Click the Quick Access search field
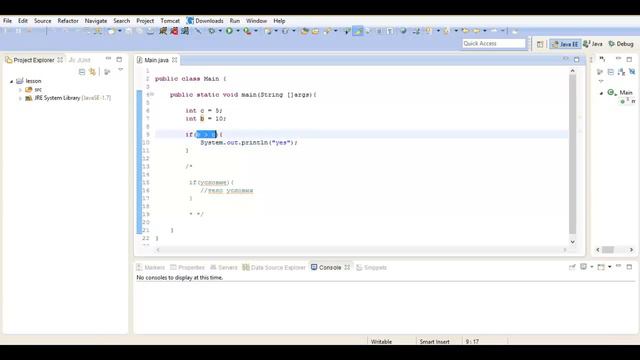Image resolution: width=640 pixels, height=360 pixels. tap(494, 43)
